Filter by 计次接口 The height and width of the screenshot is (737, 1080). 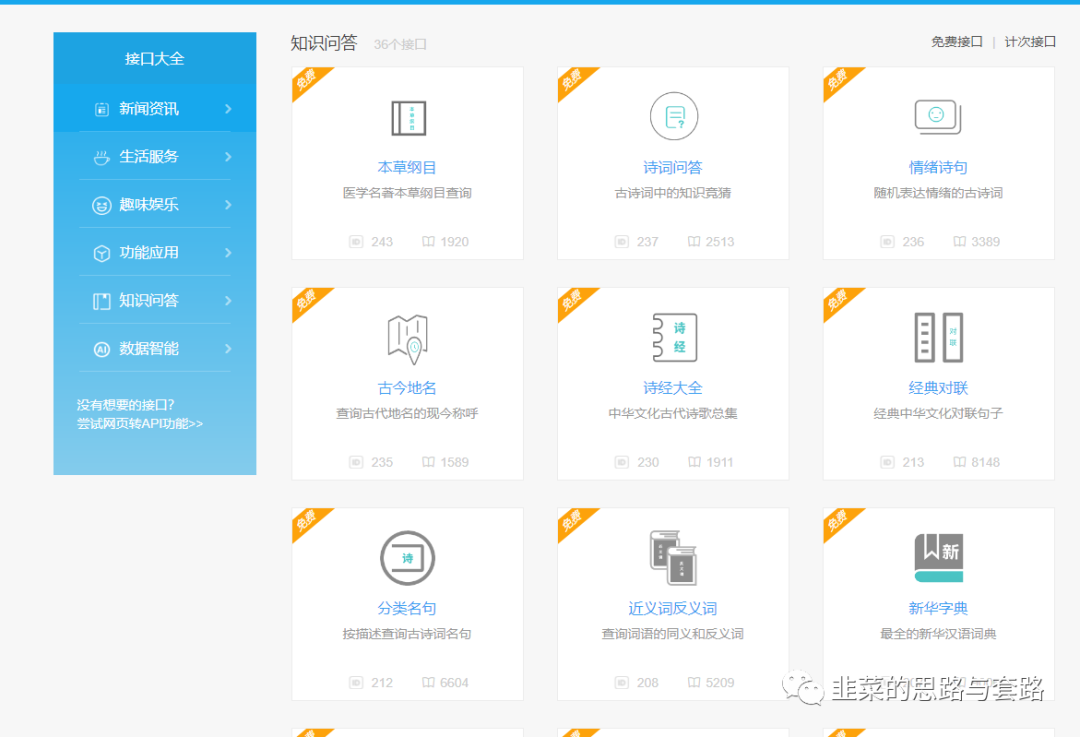click(1030, 42)
